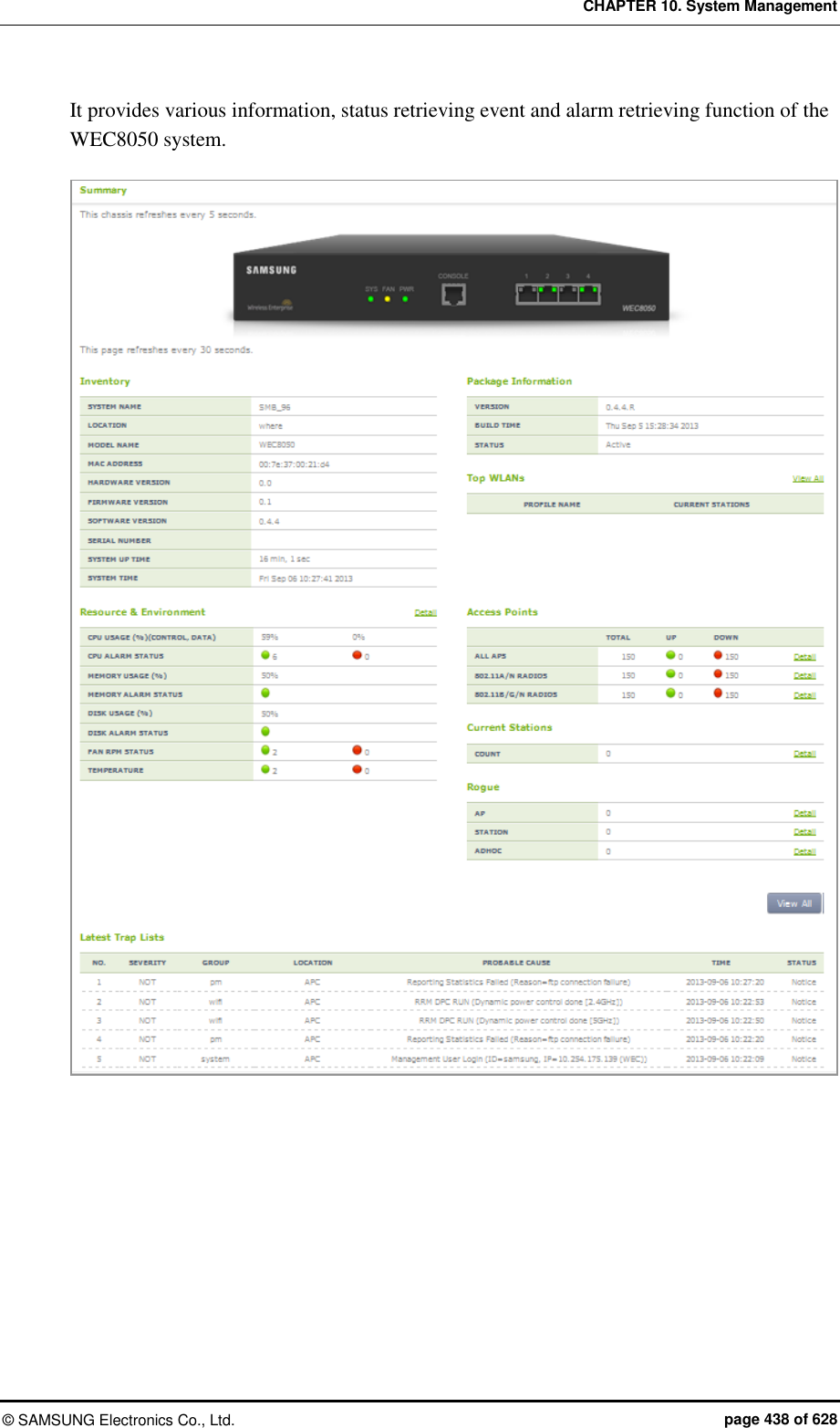Click the red Temperature indicator

pos(358,769)
